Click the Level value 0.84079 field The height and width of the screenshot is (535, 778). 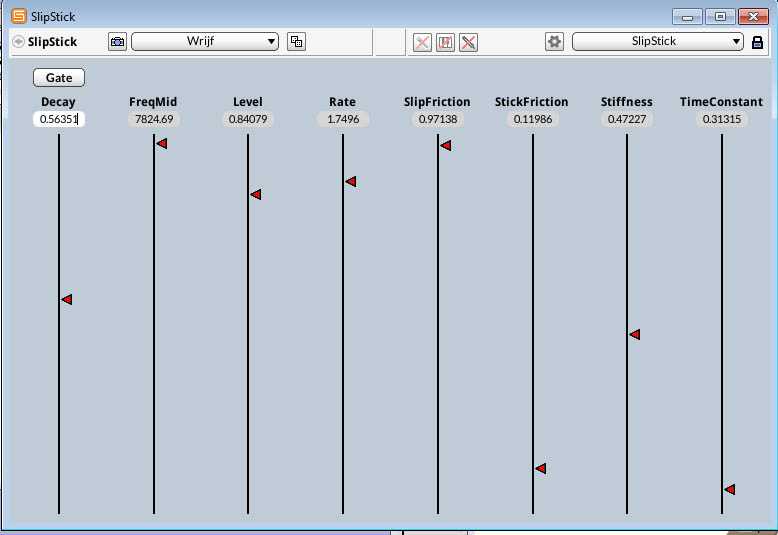pos(248,119)
